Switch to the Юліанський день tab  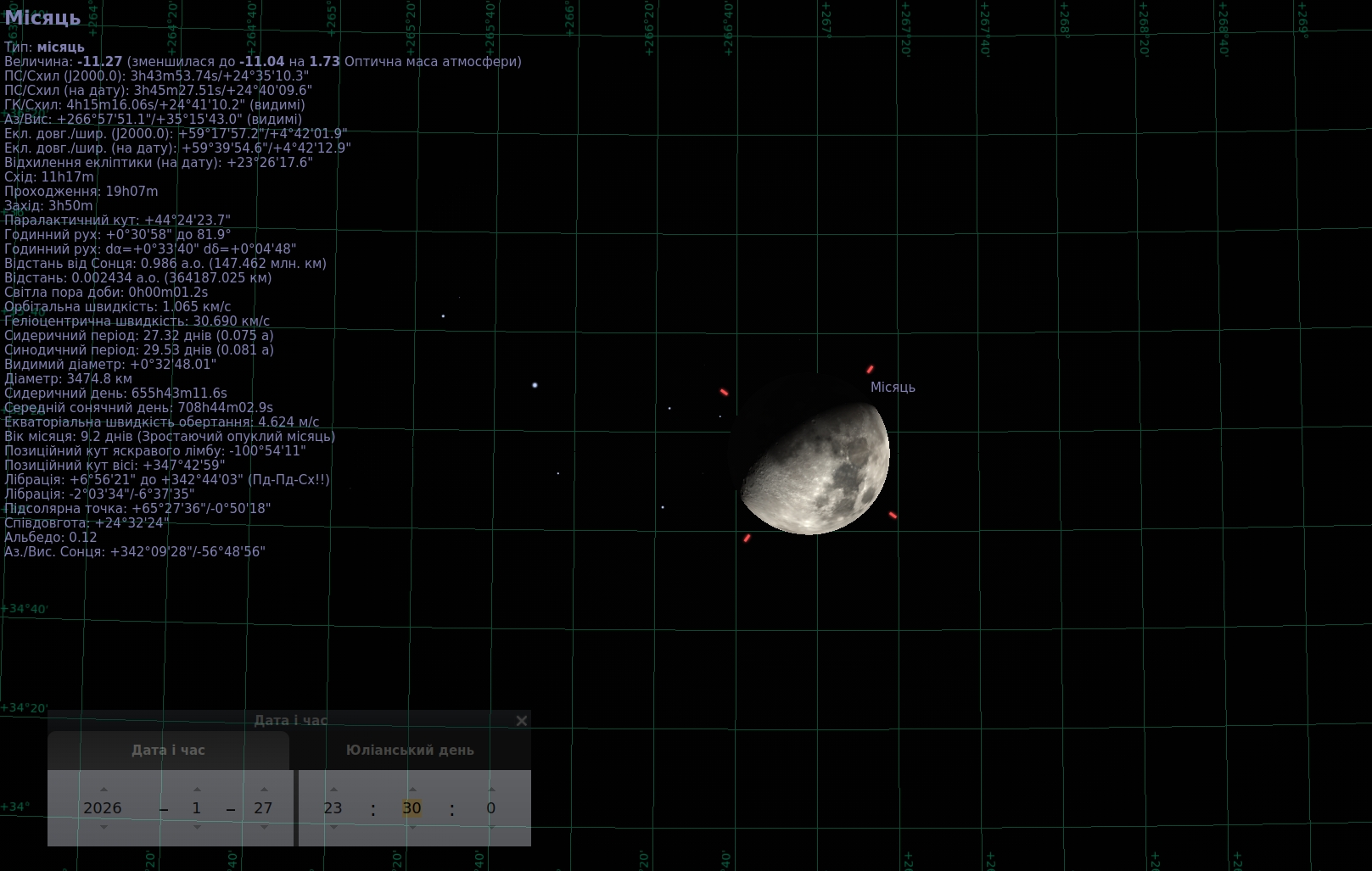click(410, 750)
